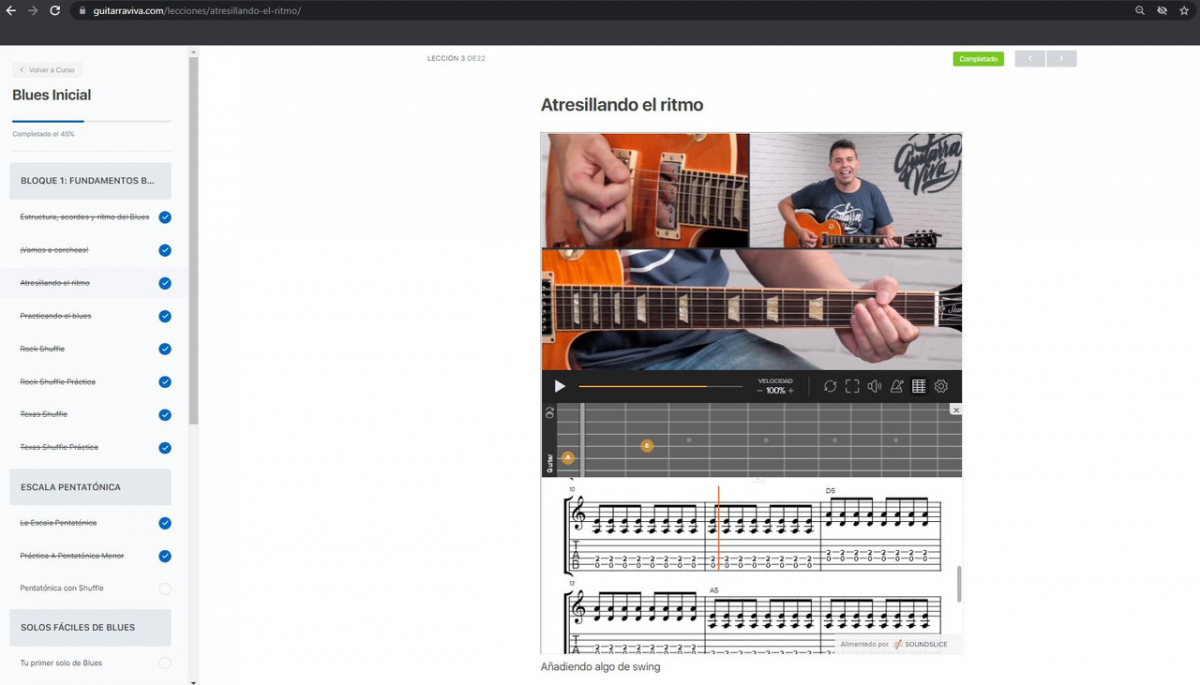The width and height of the screenshot is (1200, 685).
Task: Toggle checkmark for Rock Shuffle lesson
Action: (x=165, y=349)
